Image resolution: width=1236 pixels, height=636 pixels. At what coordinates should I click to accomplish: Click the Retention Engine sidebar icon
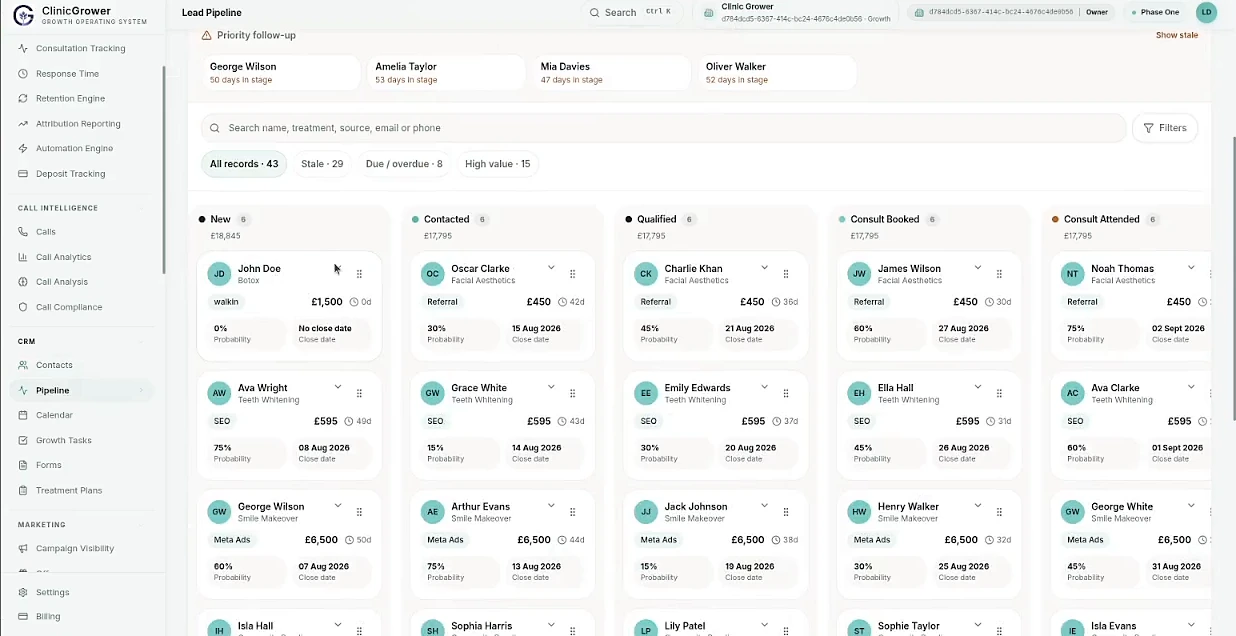[x=23, y=99]
